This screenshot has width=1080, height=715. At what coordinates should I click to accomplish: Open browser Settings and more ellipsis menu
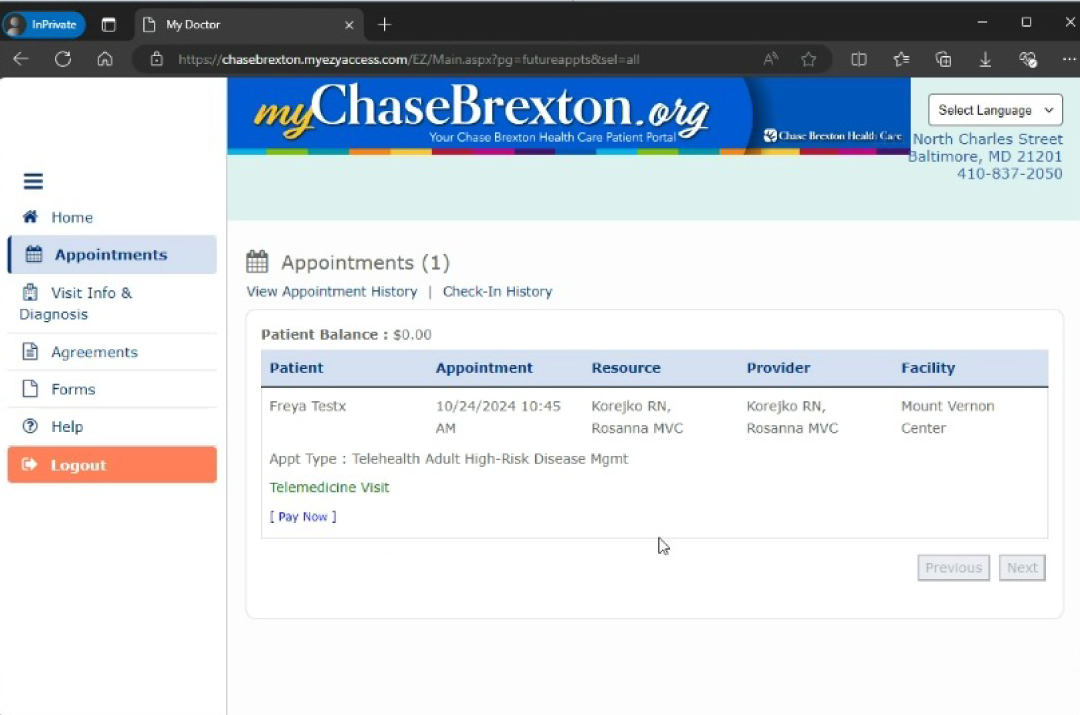pos(1067,59)
